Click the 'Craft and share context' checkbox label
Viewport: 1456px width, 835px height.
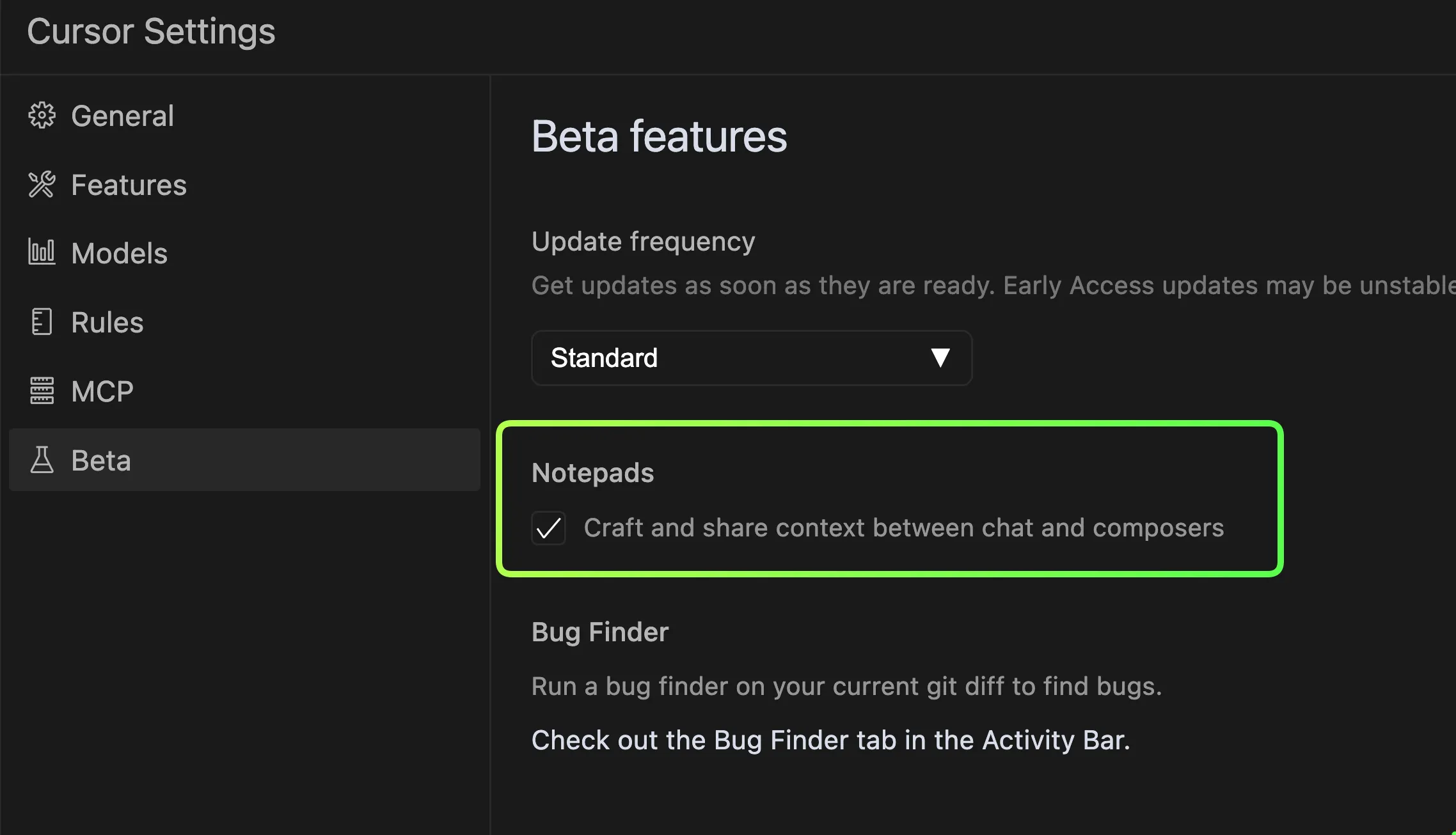tap(904, 528)
